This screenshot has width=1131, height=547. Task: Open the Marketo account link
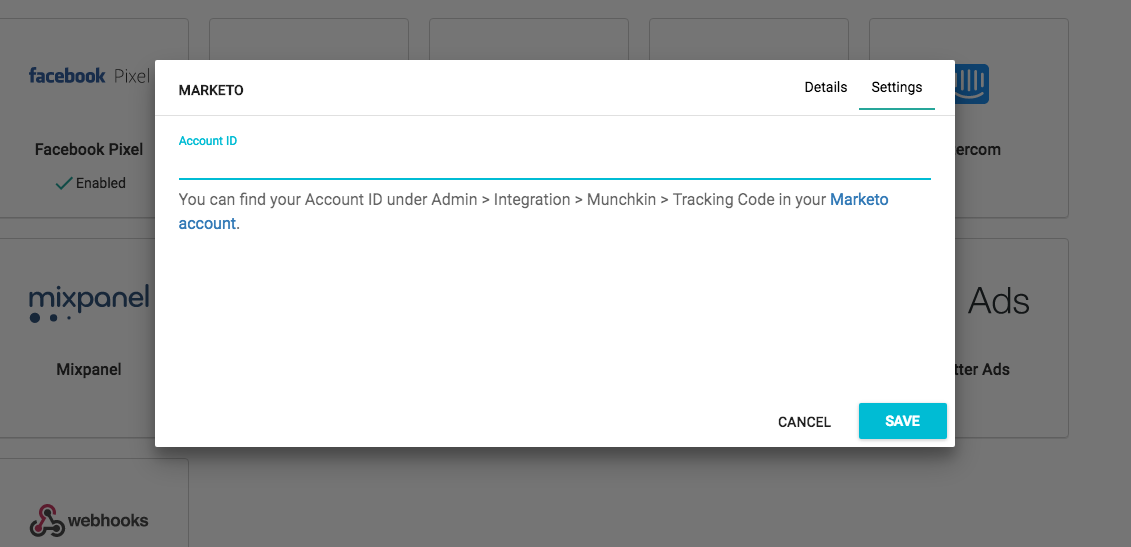[x=858, y=199]
